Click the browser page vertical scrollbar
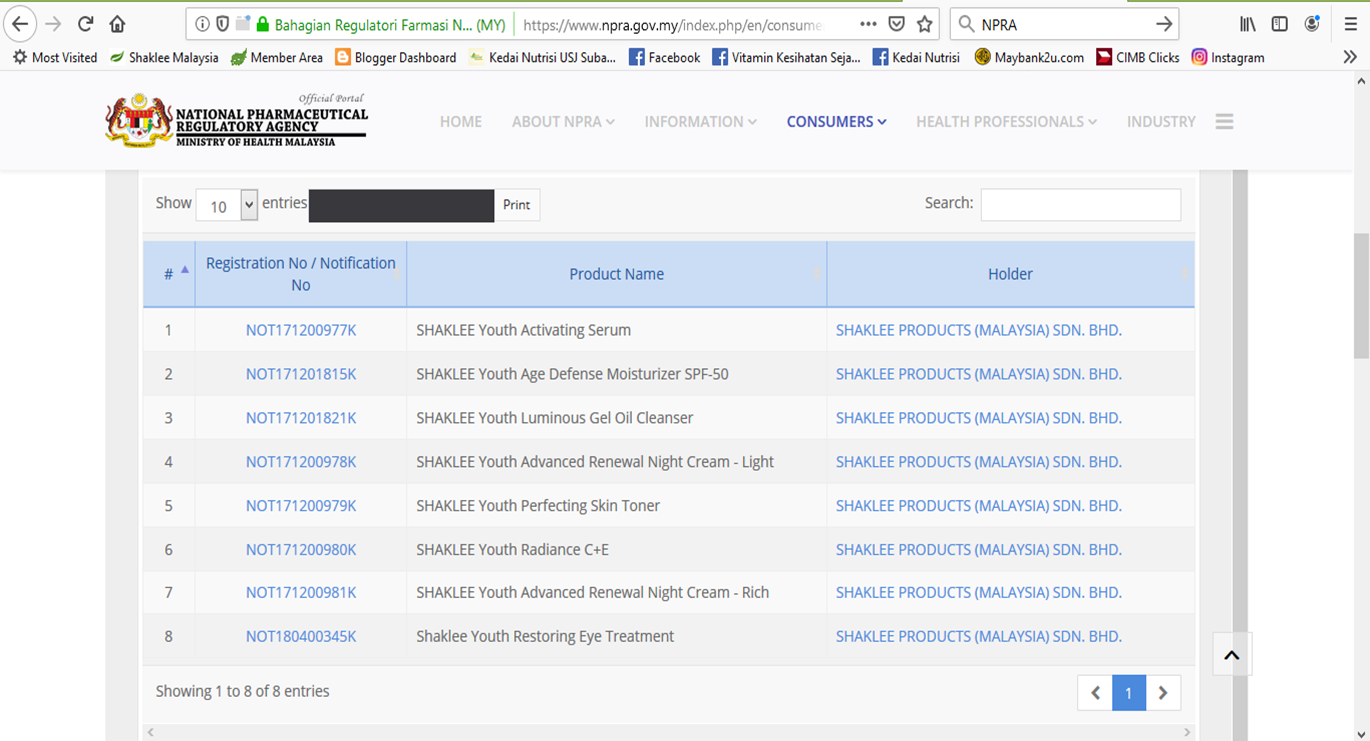The height and width of the screenshot is (741, 1370). pyautogui.click(x=1361, y=297)
